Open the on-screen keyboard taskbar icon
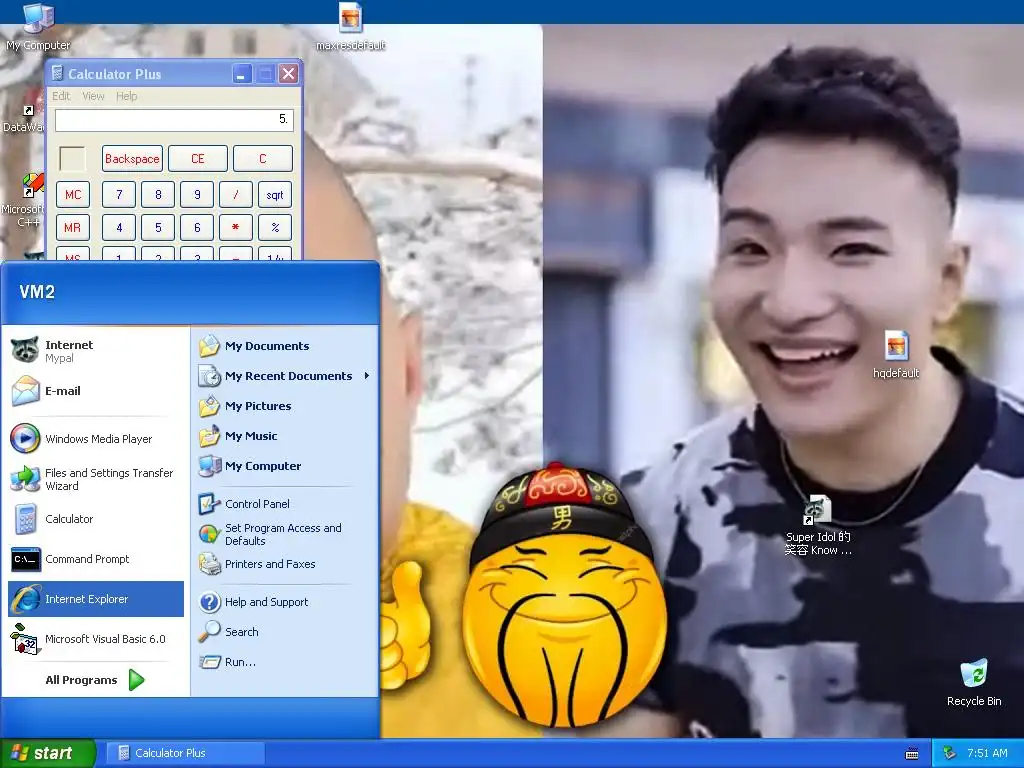1024x768 pixels. coord(912,754)
